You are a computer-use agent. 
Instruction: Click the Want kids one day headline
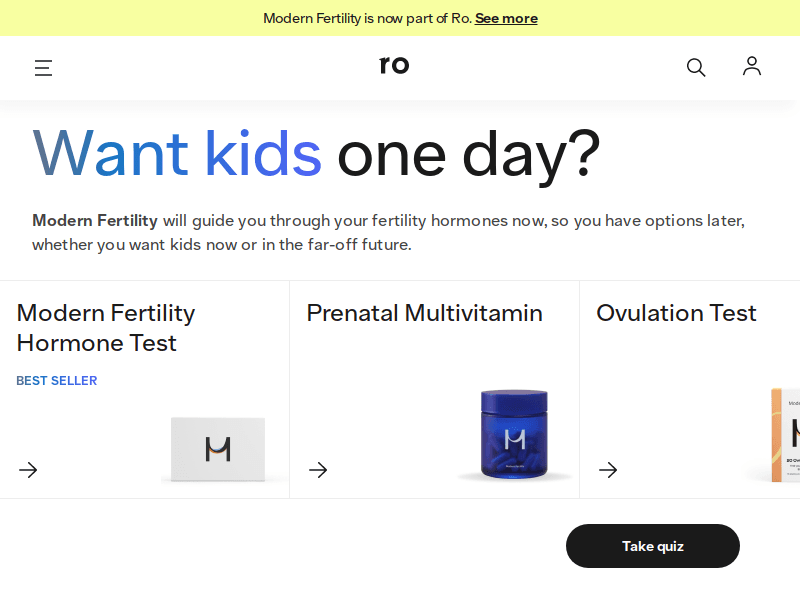(x=316, y=154)
